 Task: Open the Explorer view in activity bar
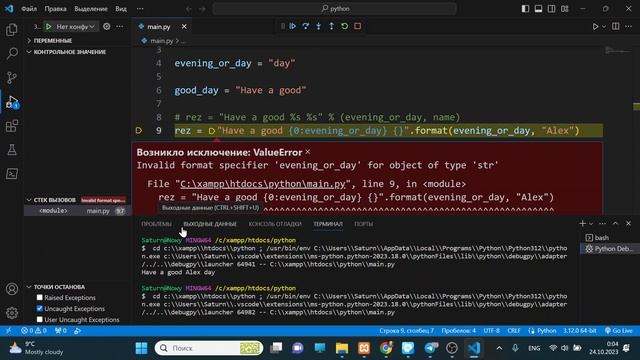12,29
